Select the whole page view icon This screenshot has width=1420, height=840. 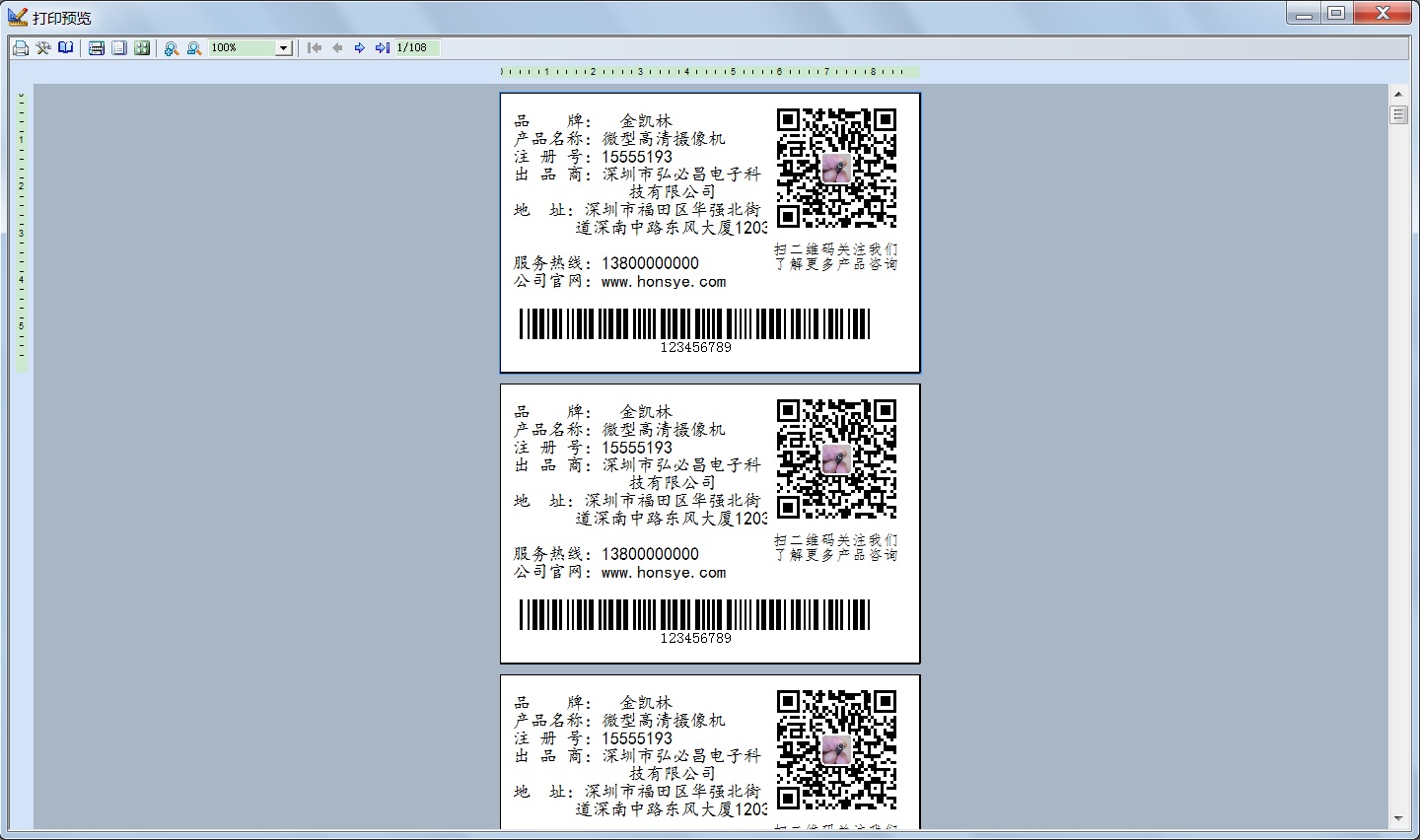tap(119, 48)
